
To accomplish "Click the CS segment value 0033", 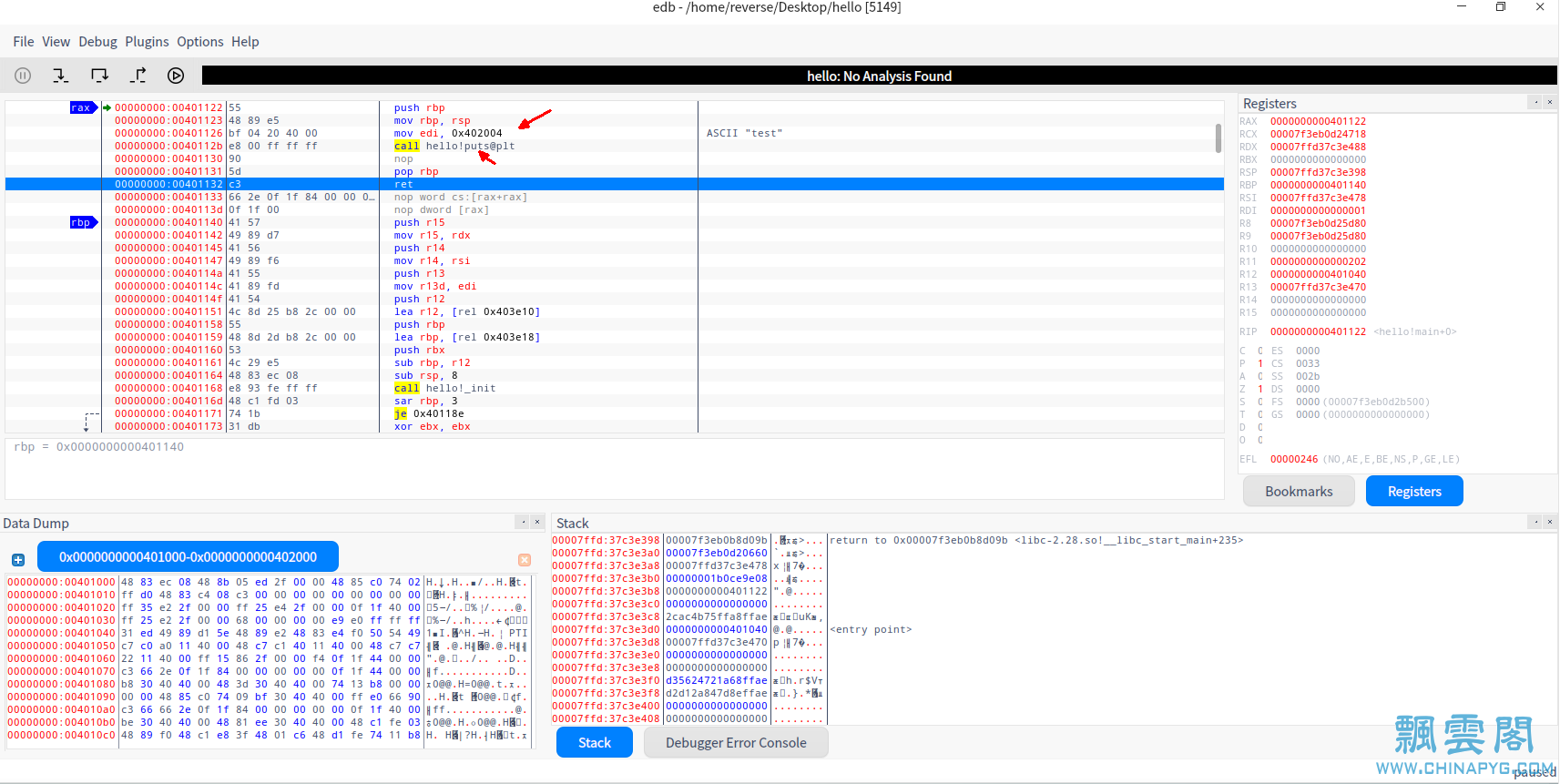I will pos(1308,363).
